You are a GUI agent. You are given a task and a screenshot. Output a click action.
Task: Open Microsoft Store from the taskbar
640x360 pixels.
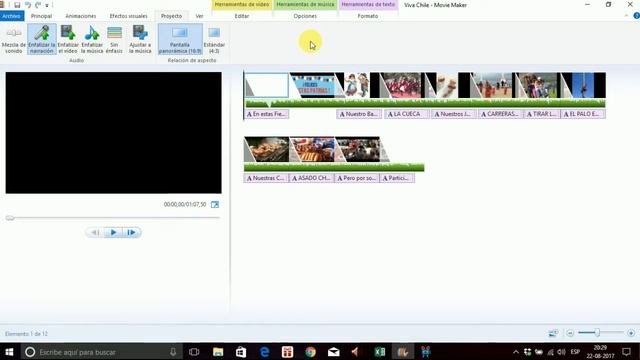241,352
